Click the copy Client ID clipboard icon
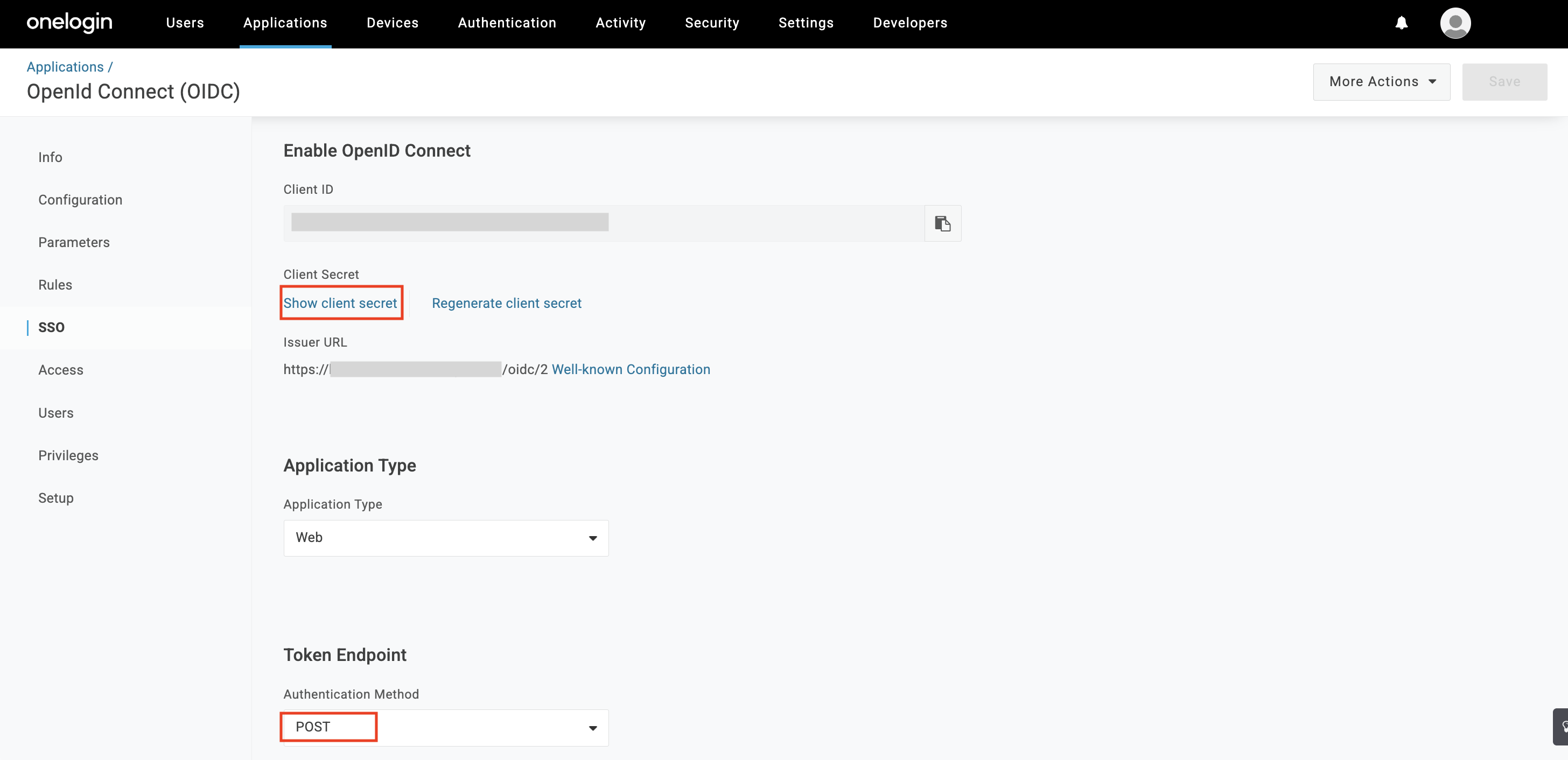 [942, 223]
